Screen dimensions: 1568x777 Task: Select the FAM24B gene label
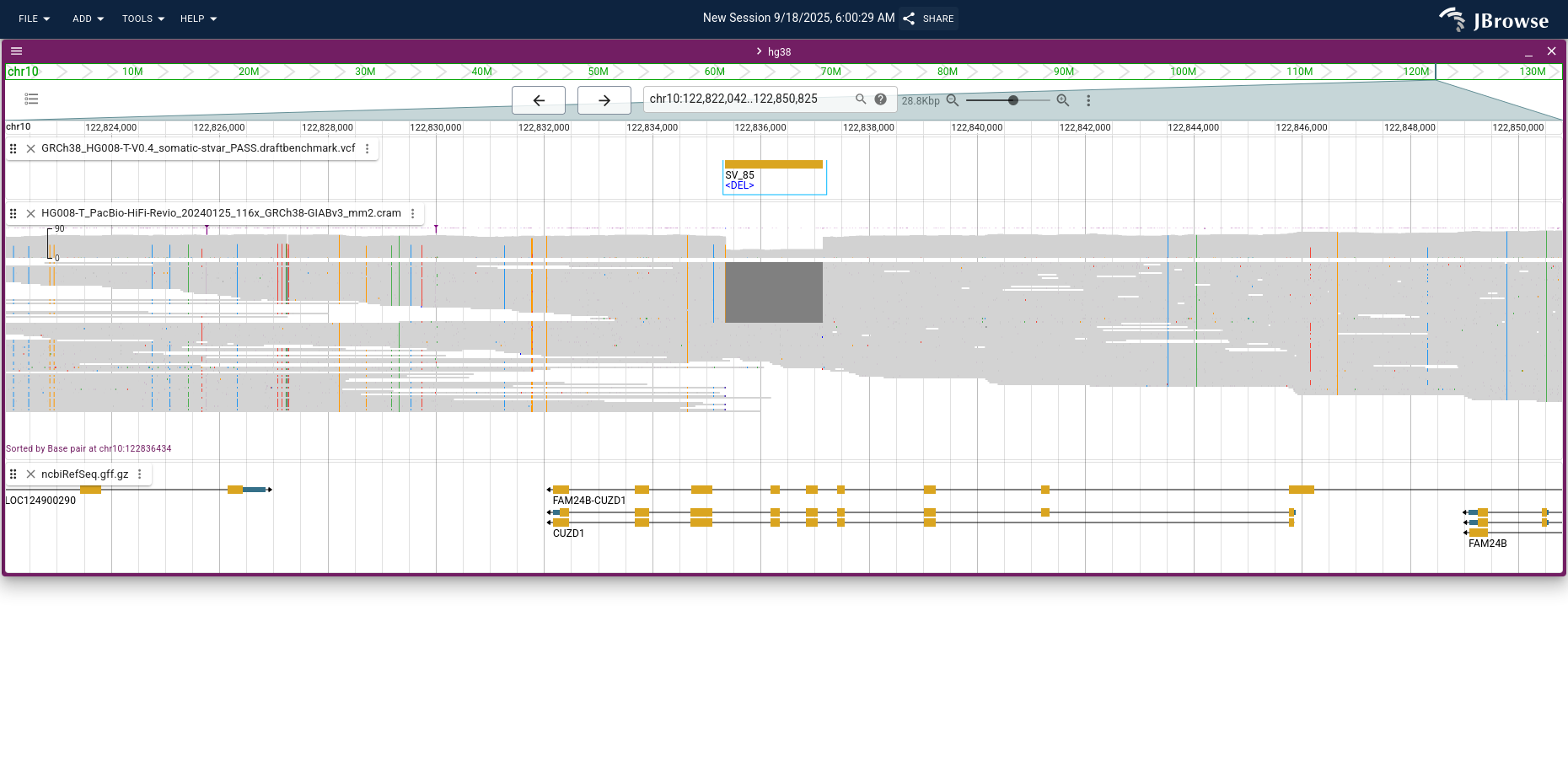(1487, 544)
